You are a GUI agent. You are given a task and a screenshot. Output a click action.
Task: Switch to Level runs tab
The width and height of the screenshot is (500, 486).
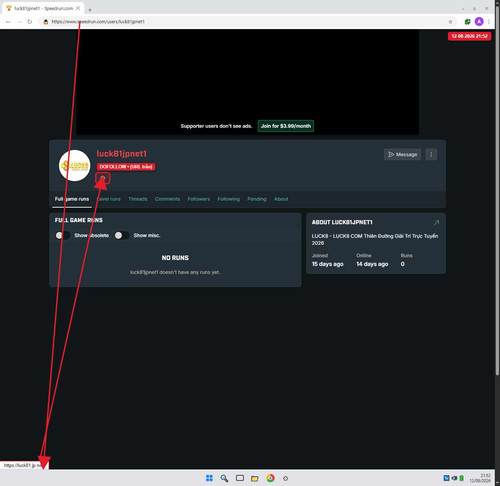pos(109,199)
